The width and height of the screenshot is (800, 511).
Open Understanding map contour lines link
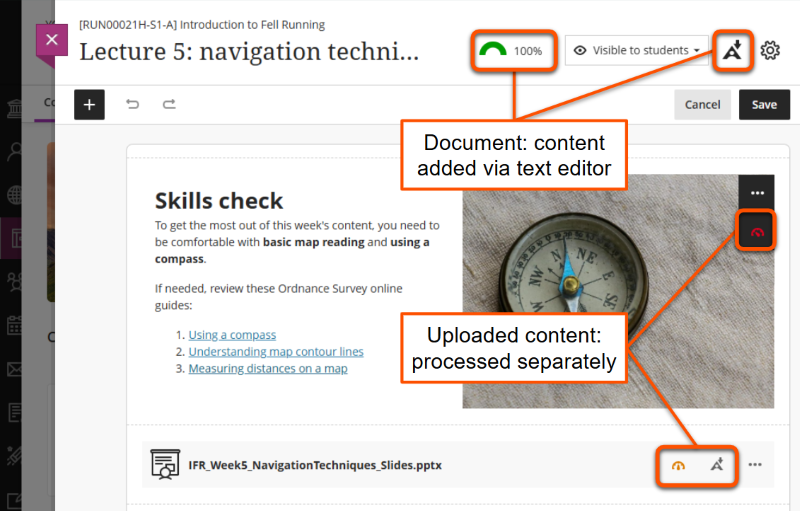click(x=276, y=352)
